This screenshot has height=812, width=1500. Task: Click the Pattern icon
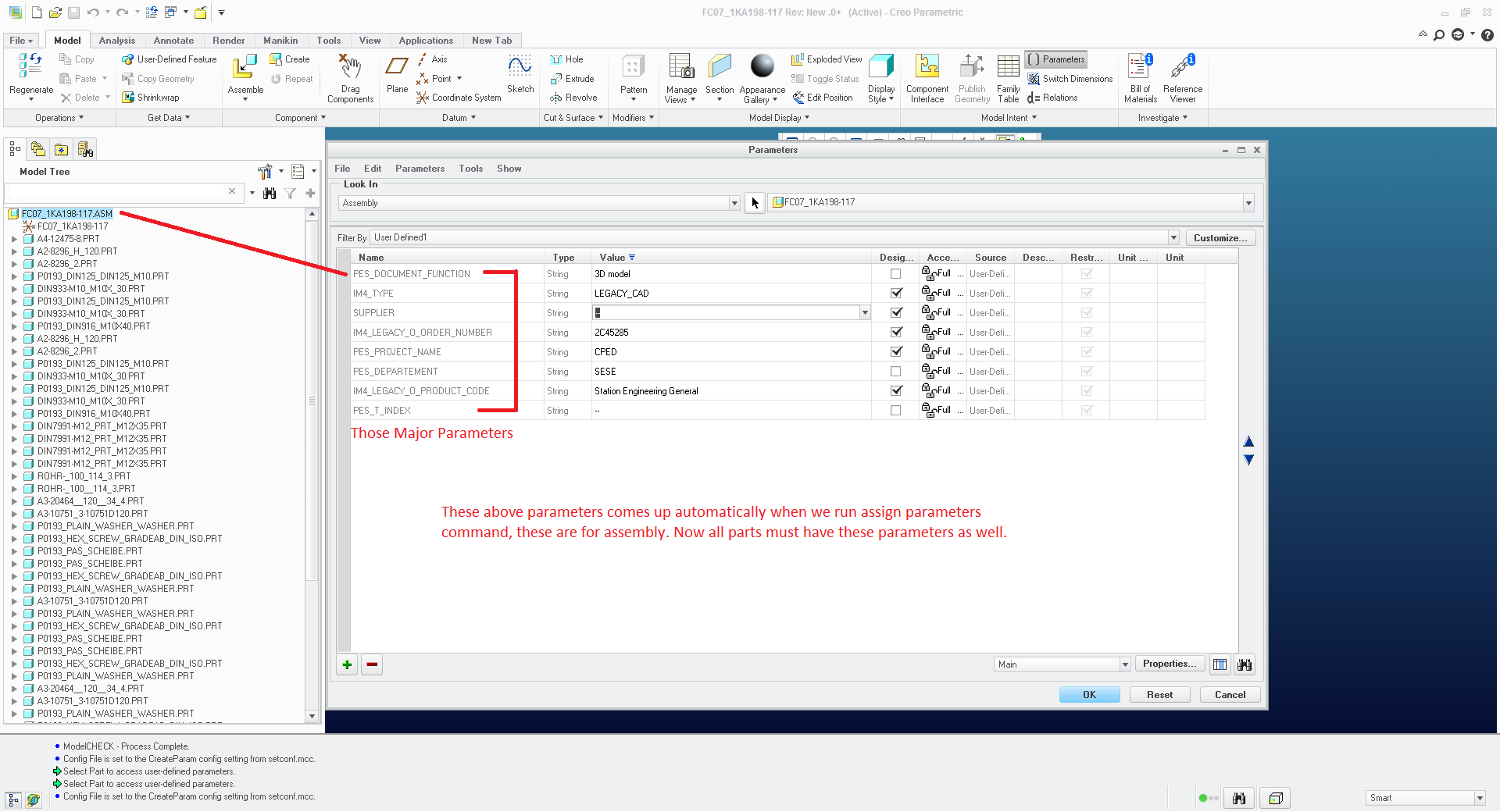click(634, 67)
